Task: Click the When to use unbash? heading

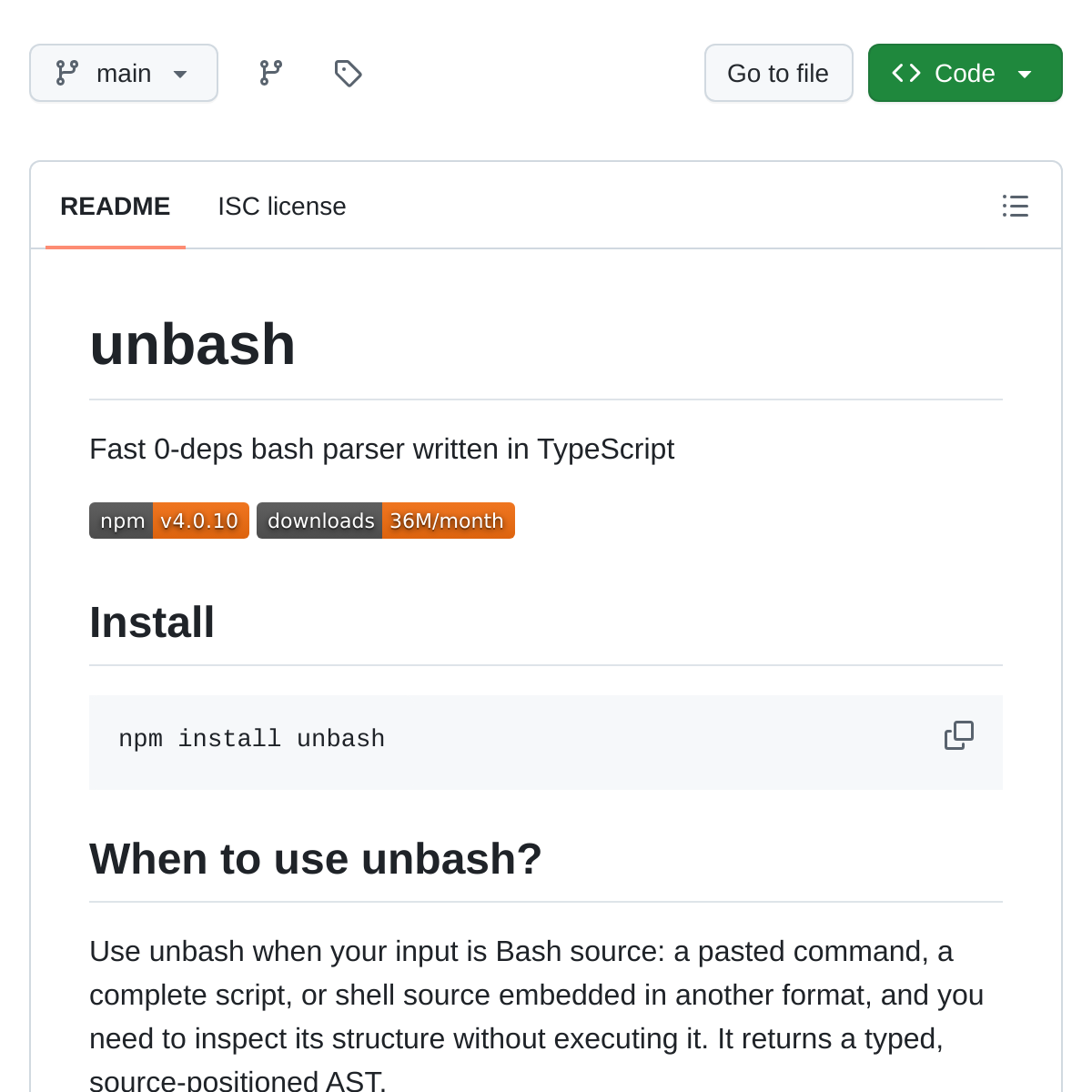Action: (316, 859)
